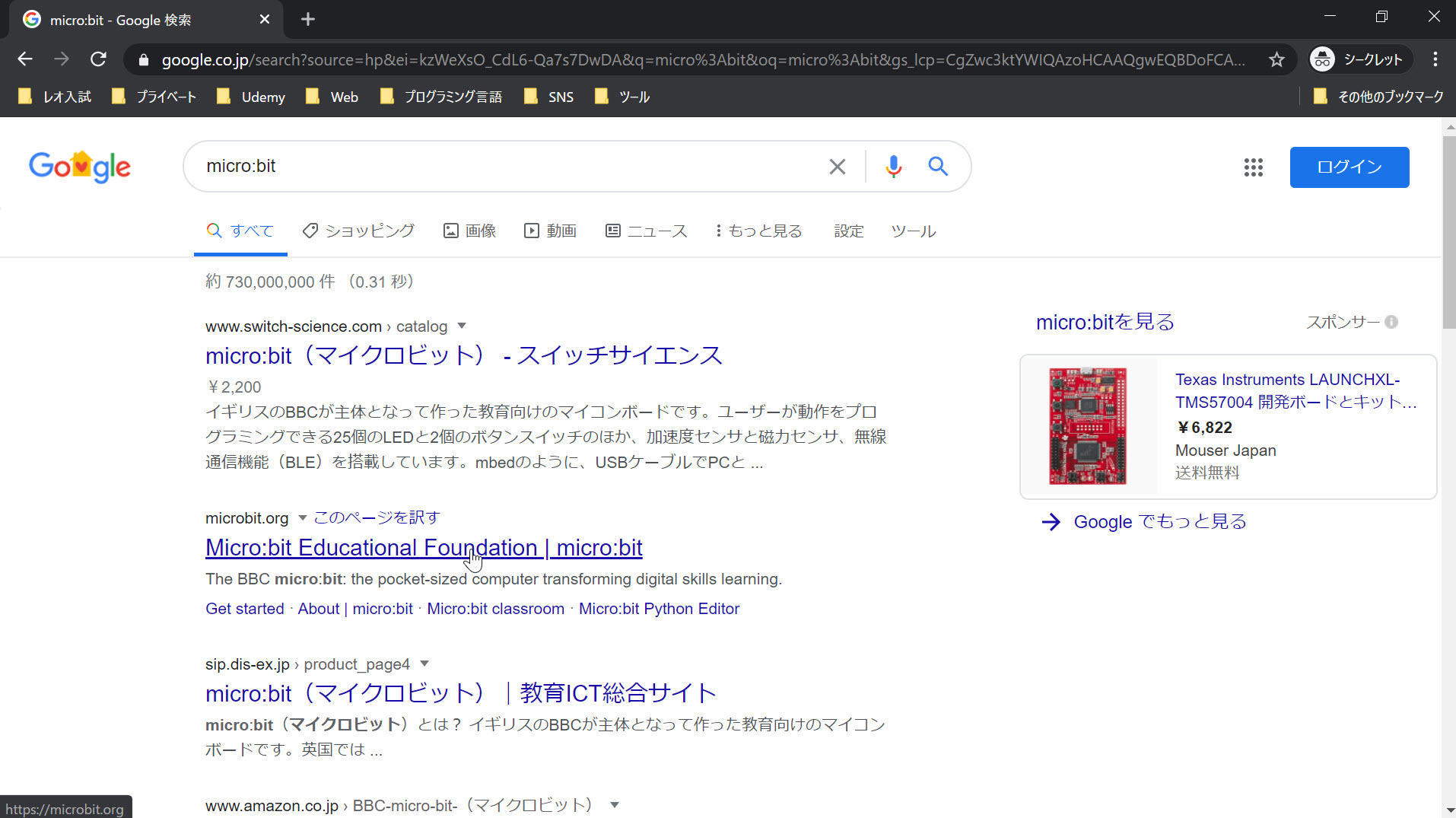Open a new tab with plus button
1456x818 pixels.
(308, 19)
